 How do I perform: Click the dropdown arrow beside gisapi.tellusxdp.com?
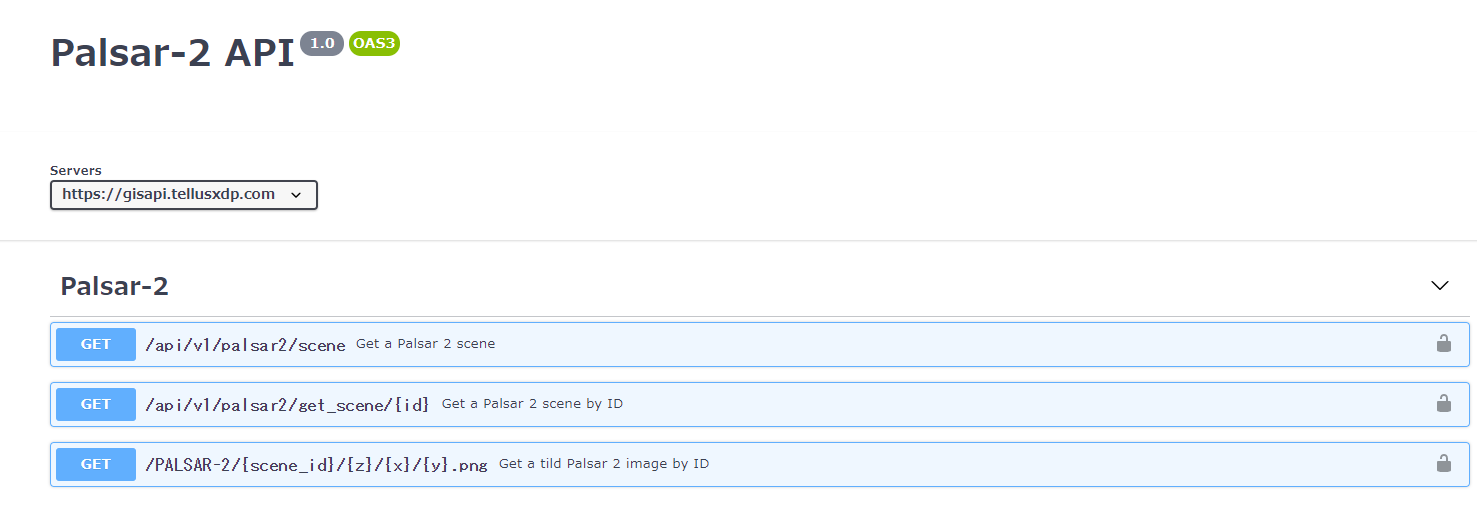point(296,195)
